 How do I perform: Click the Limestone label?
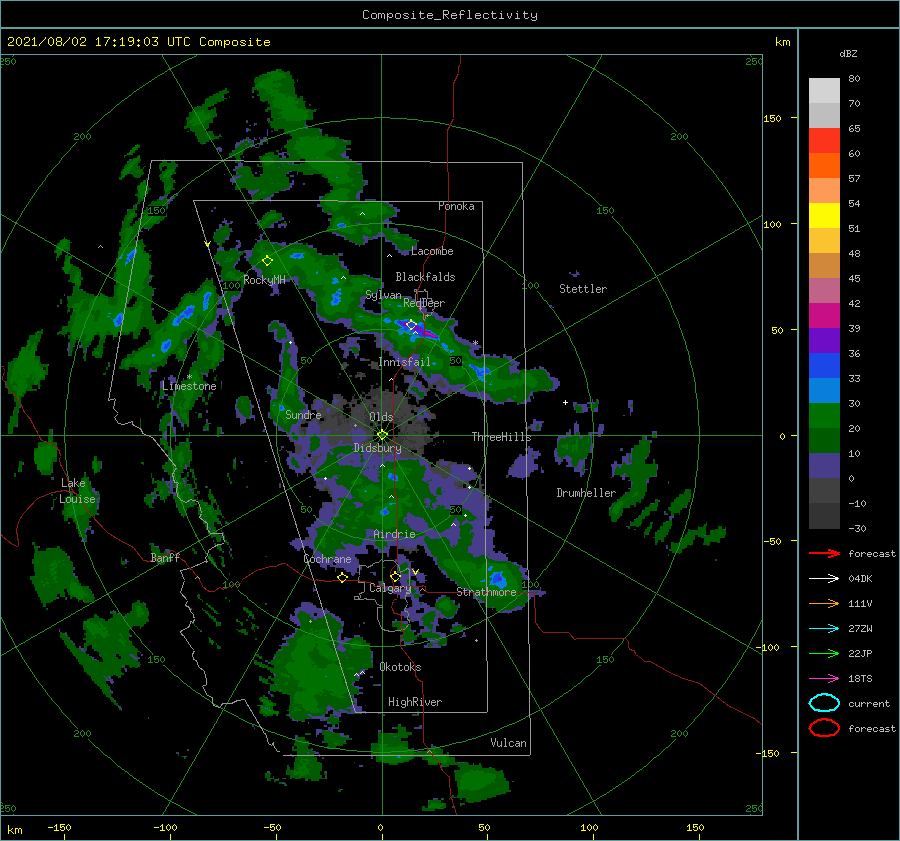(x=189, y=386)
